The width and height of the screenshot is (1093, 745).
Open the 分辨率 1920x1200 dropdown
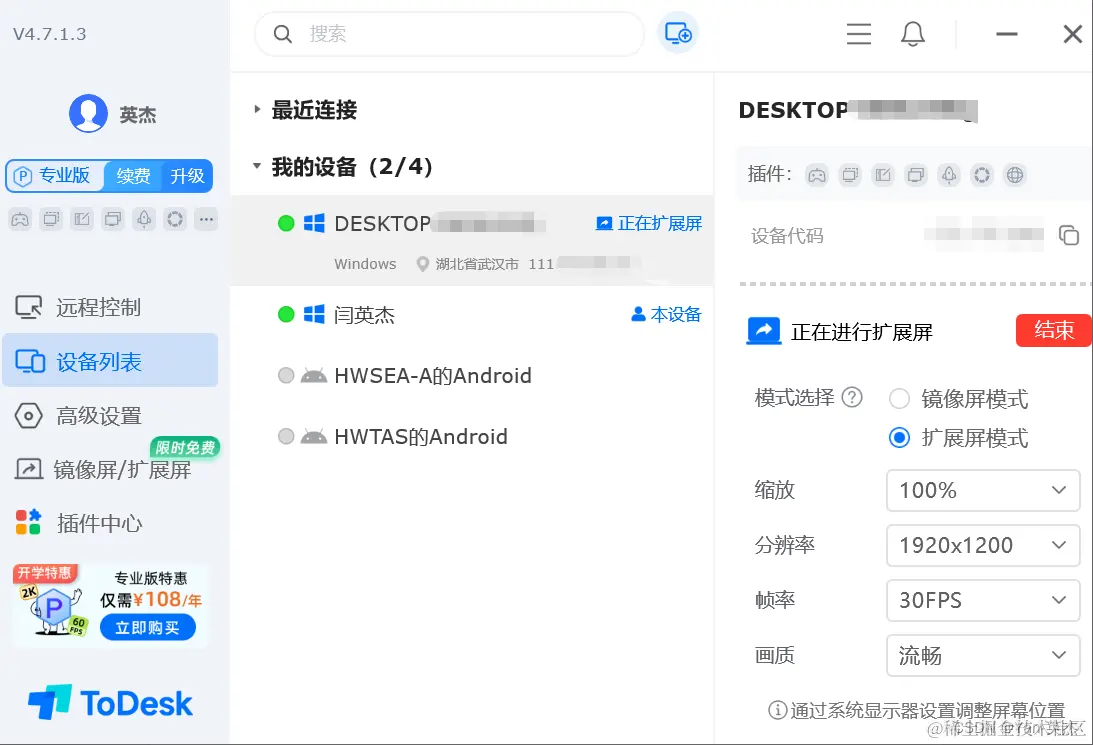pyautogui.click(x=983, y=545)
